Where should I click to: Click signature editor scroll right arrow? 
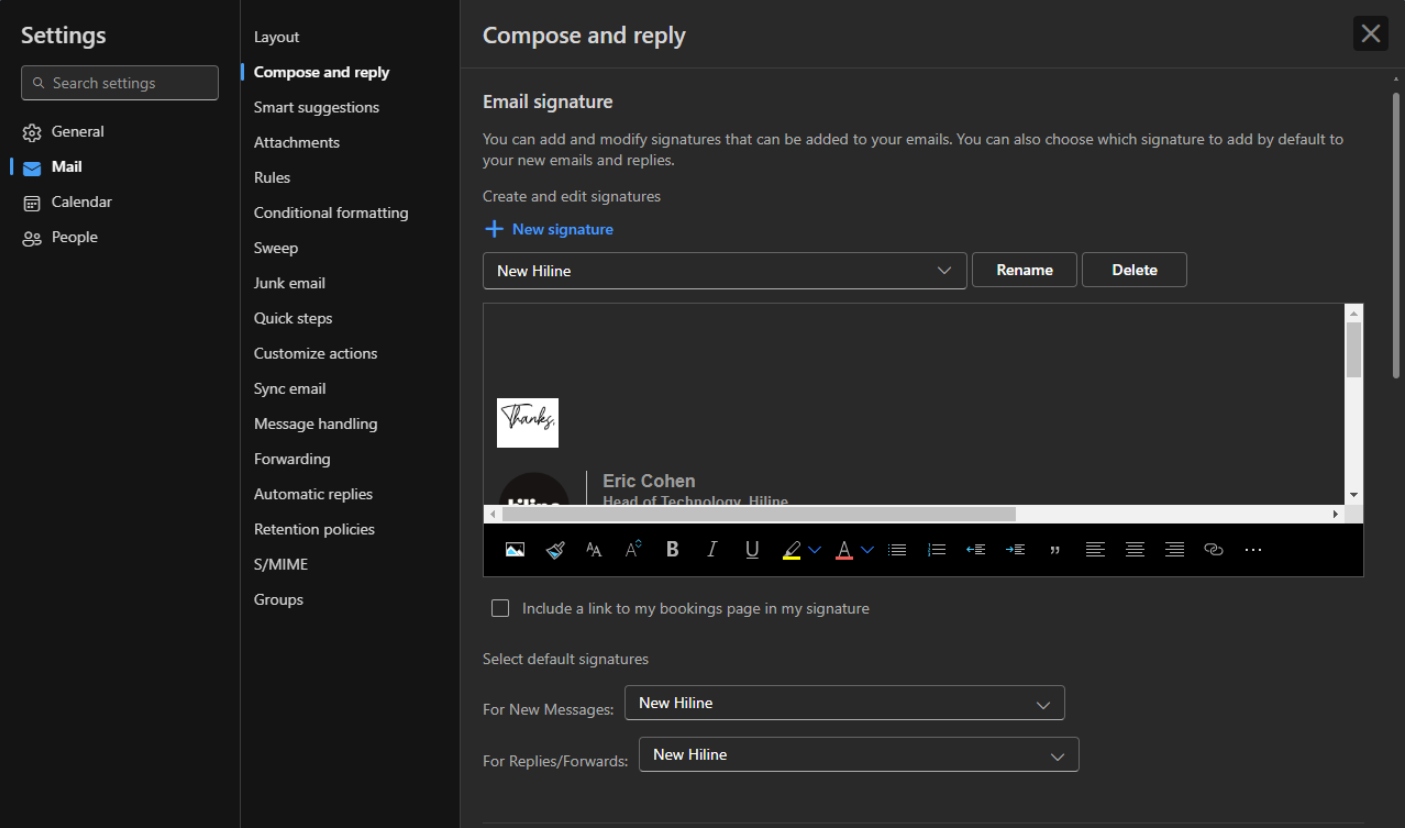click(1335, 514)
